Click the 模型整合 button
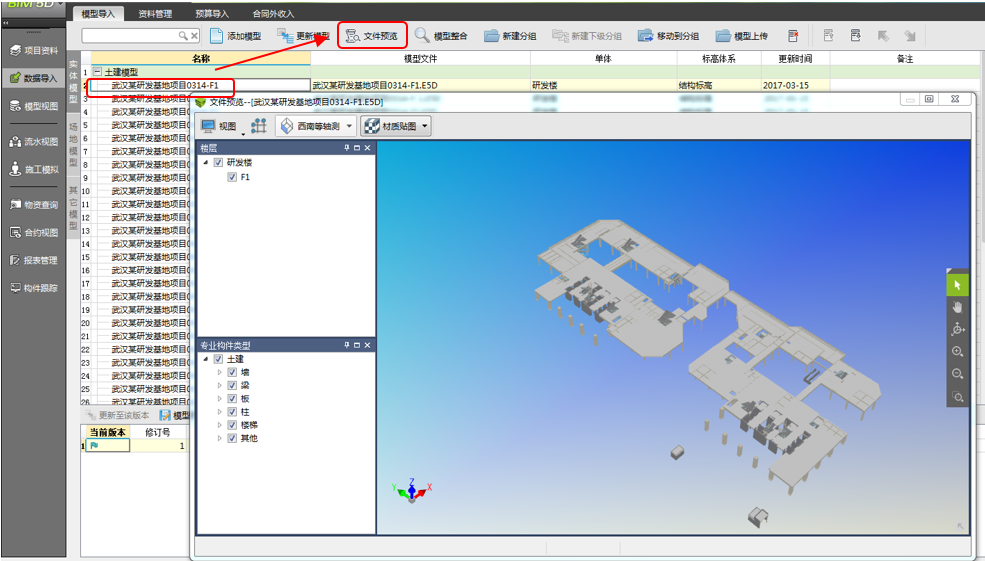 tap(441, 36)
